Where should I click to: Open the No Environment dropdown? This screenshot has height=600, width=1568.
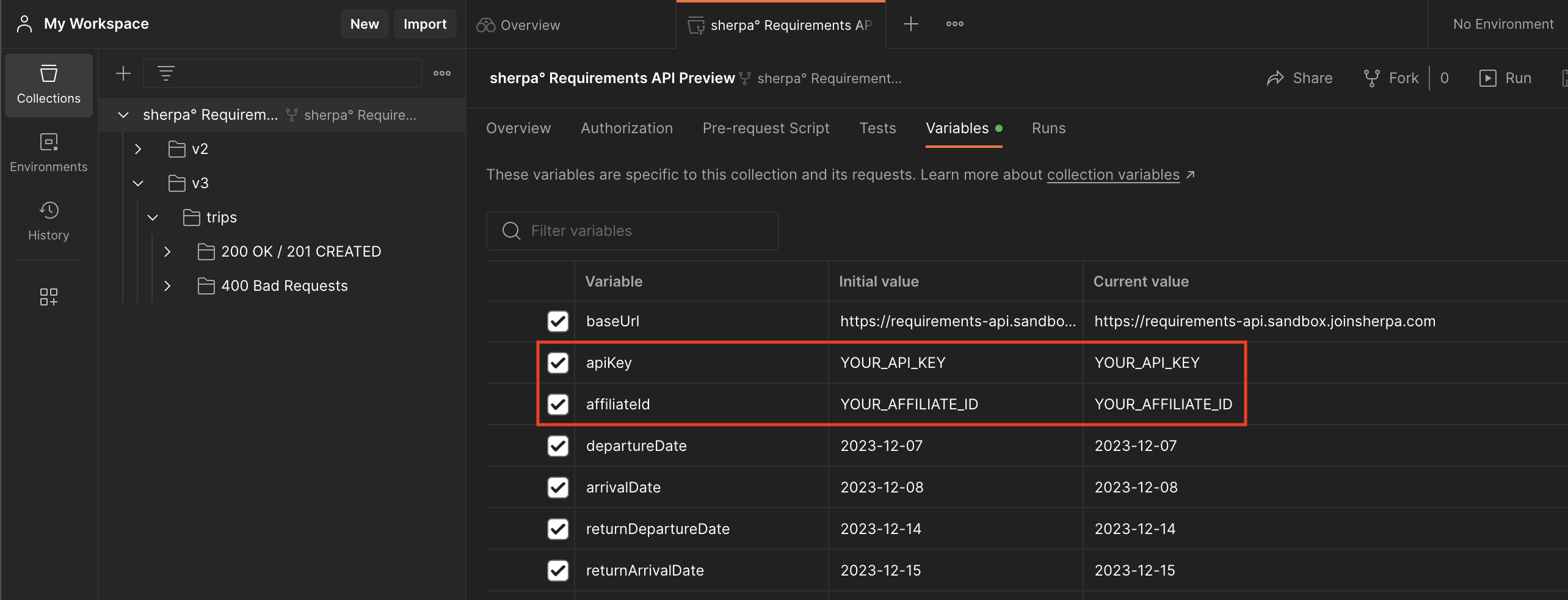click(x=1503, y=24)
